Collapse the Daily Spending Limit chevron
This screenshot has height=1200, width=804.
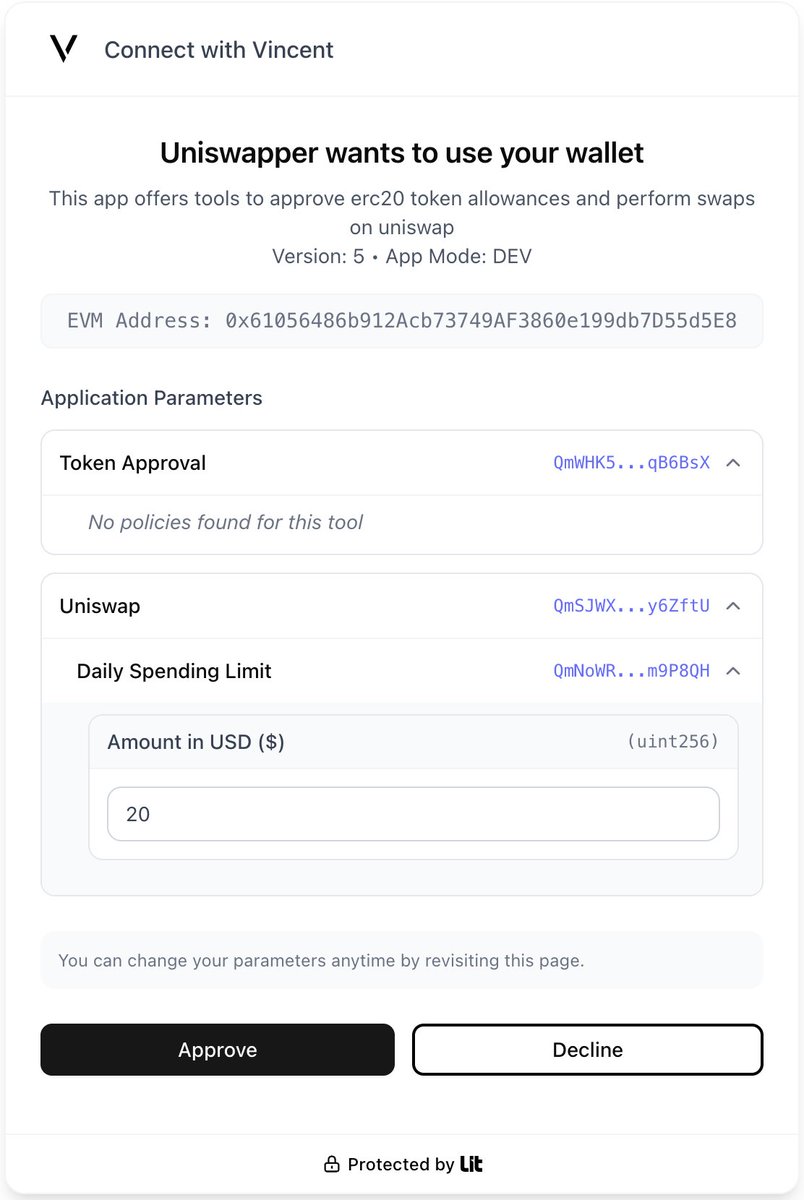tap(733, 671)
